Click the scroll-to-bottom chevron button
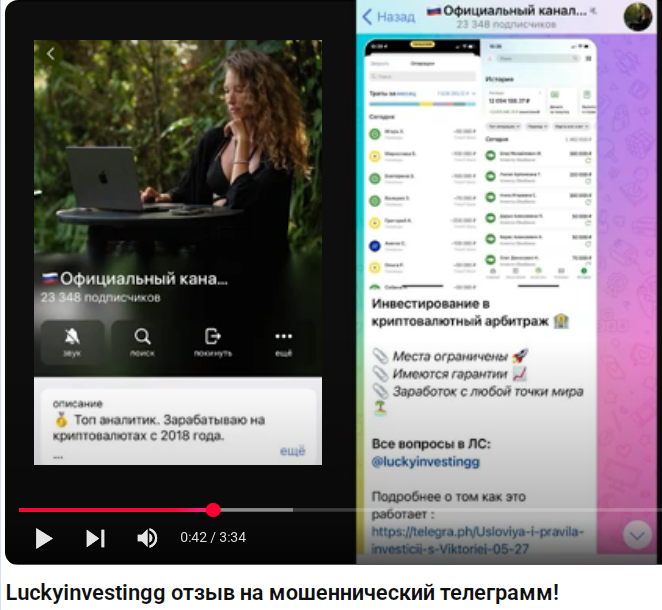662x610 pixels. (x=637, y=535)
